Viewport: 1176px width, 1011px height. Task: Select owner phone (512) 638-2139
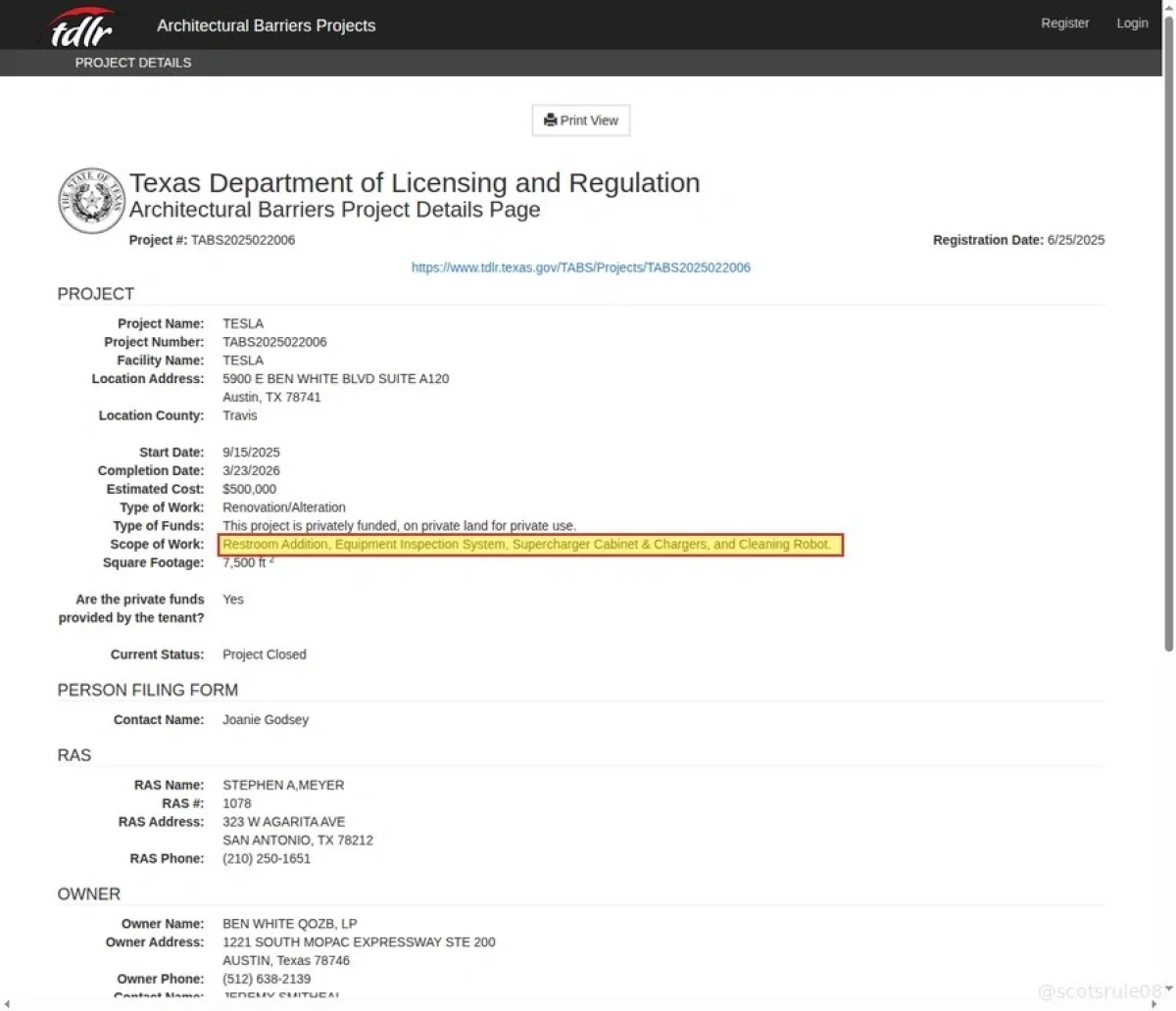click(267, 979)
